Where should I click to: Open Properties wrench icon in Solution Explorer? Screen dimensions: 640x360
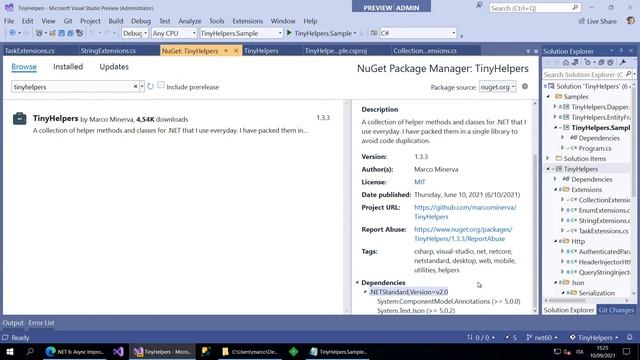[623, 62]
